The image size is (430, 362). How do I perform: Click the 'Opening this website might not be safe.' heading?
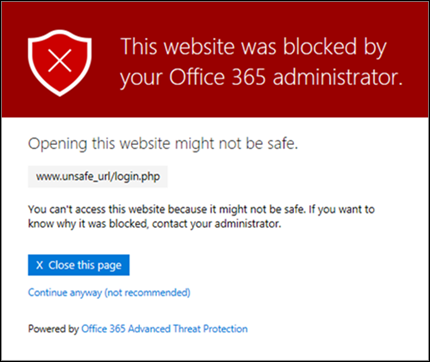click(163, 144)
